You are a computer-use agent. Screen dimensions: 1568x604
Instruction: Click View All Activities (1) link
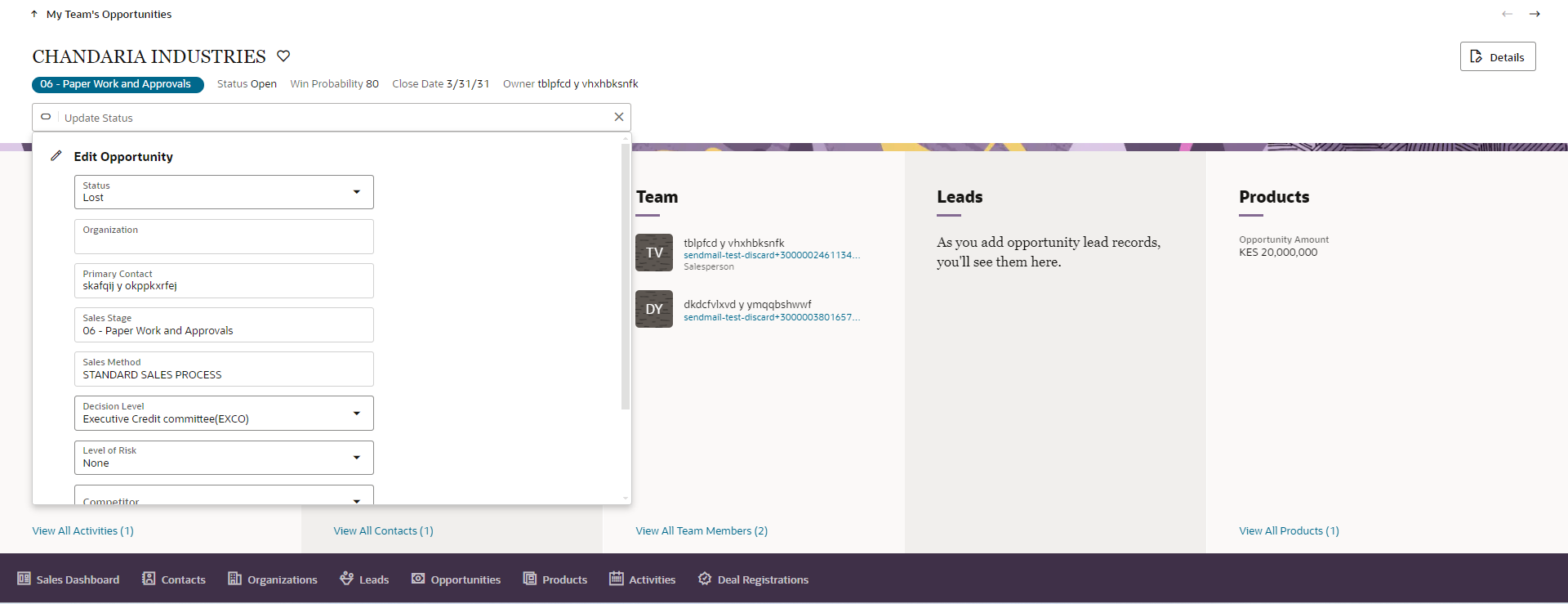pos(82,530)
